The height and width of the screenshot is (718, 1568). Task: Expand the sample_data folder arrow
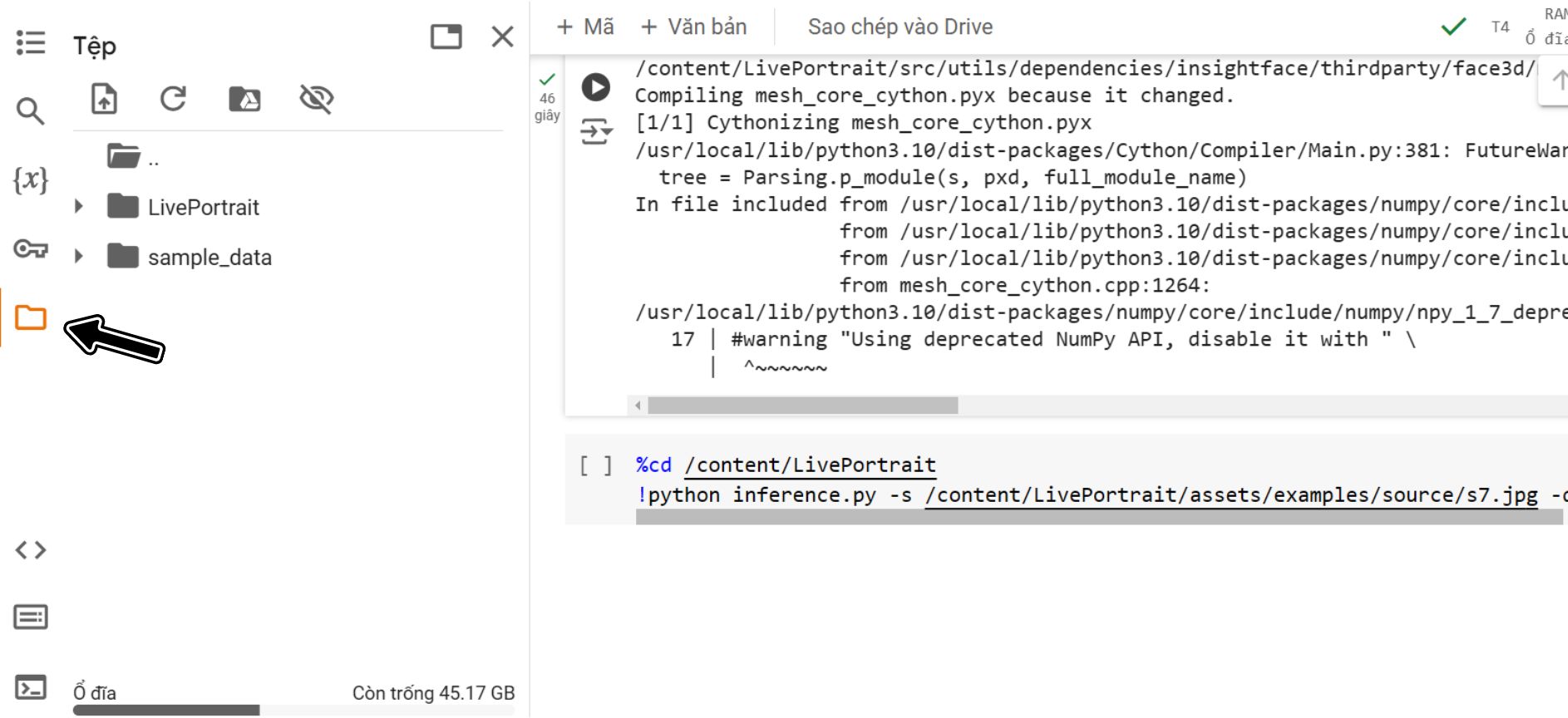[x=79, y=256]
